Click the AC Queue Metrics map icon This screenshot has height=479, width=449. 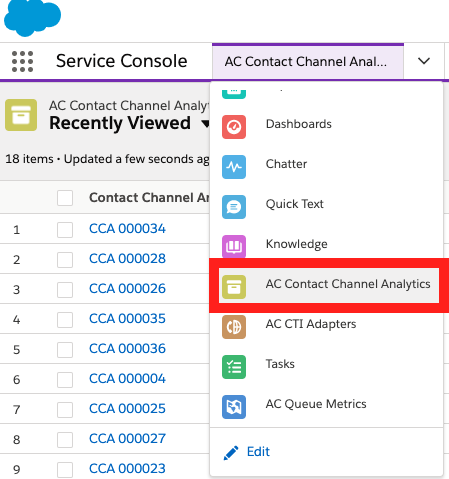click(234, 407)
